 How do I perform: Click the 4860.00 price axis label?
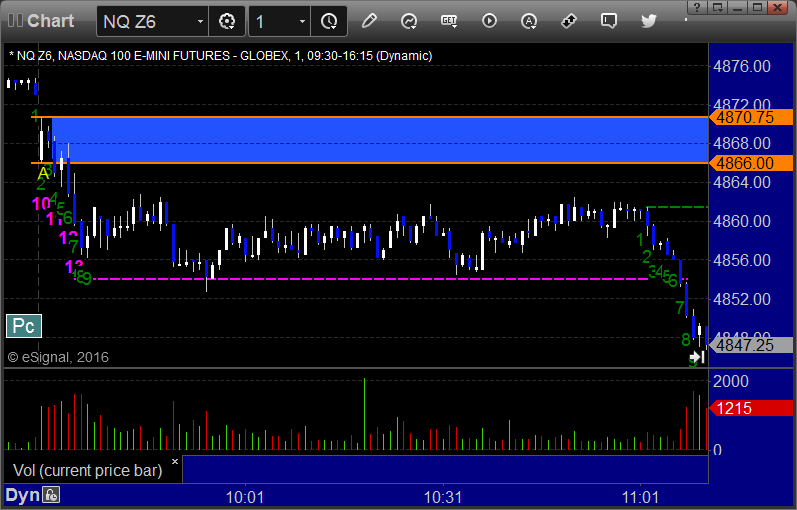click(742, 221)
